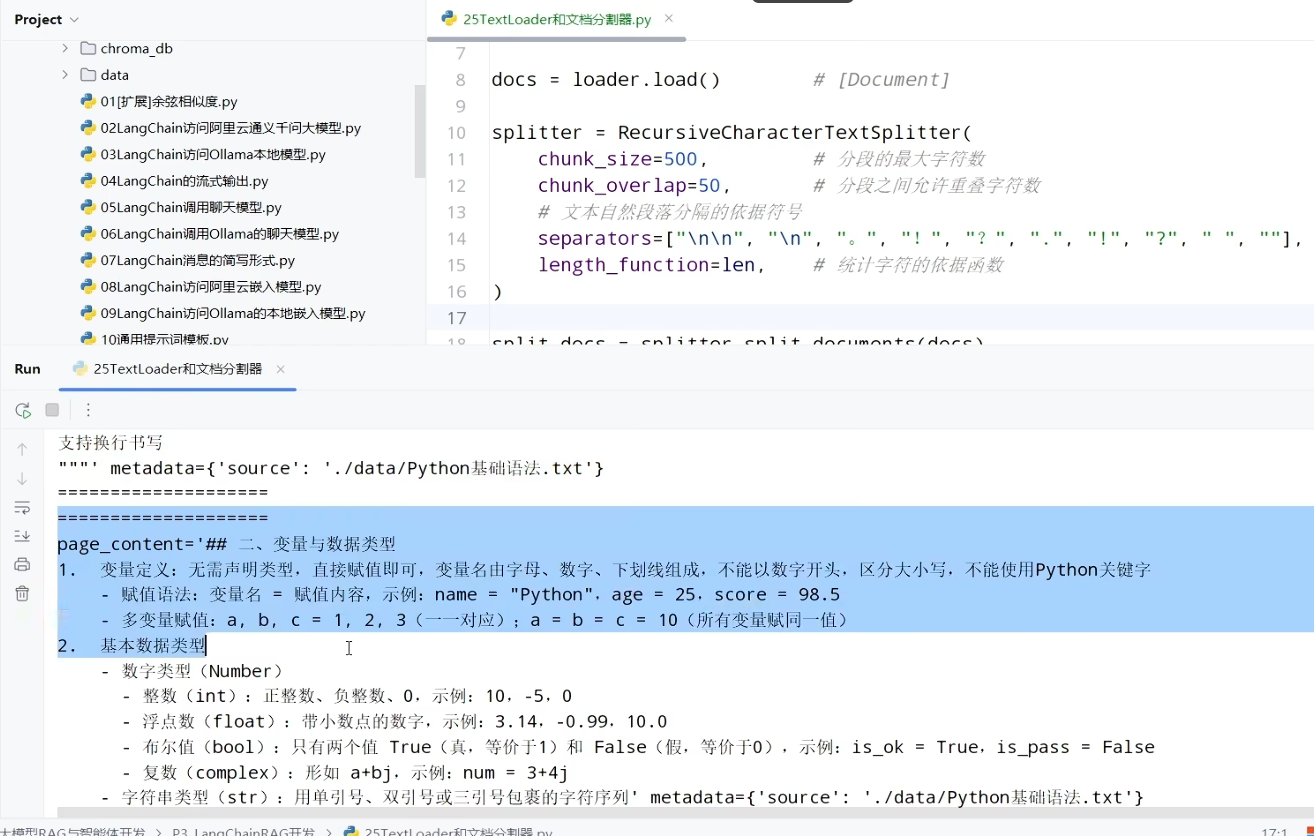Toggle soft-wrap in the console output
Viewport: 1314px width, 836px height.
pos(22,507)
